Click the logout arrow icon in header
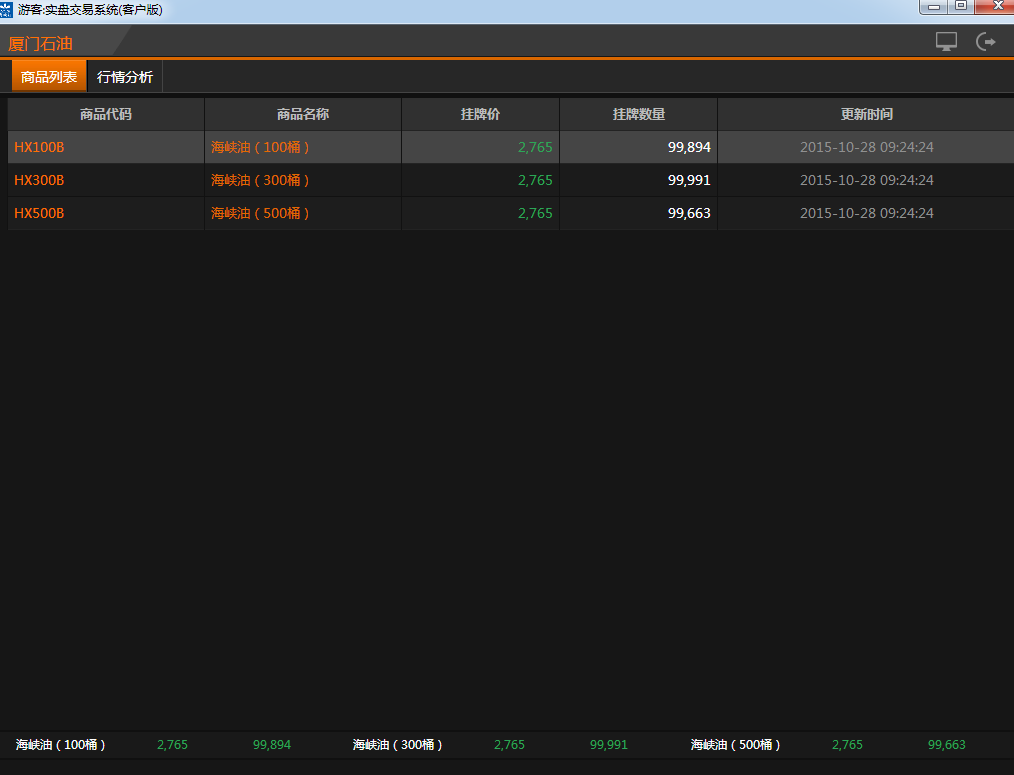 tap(987, 42)
